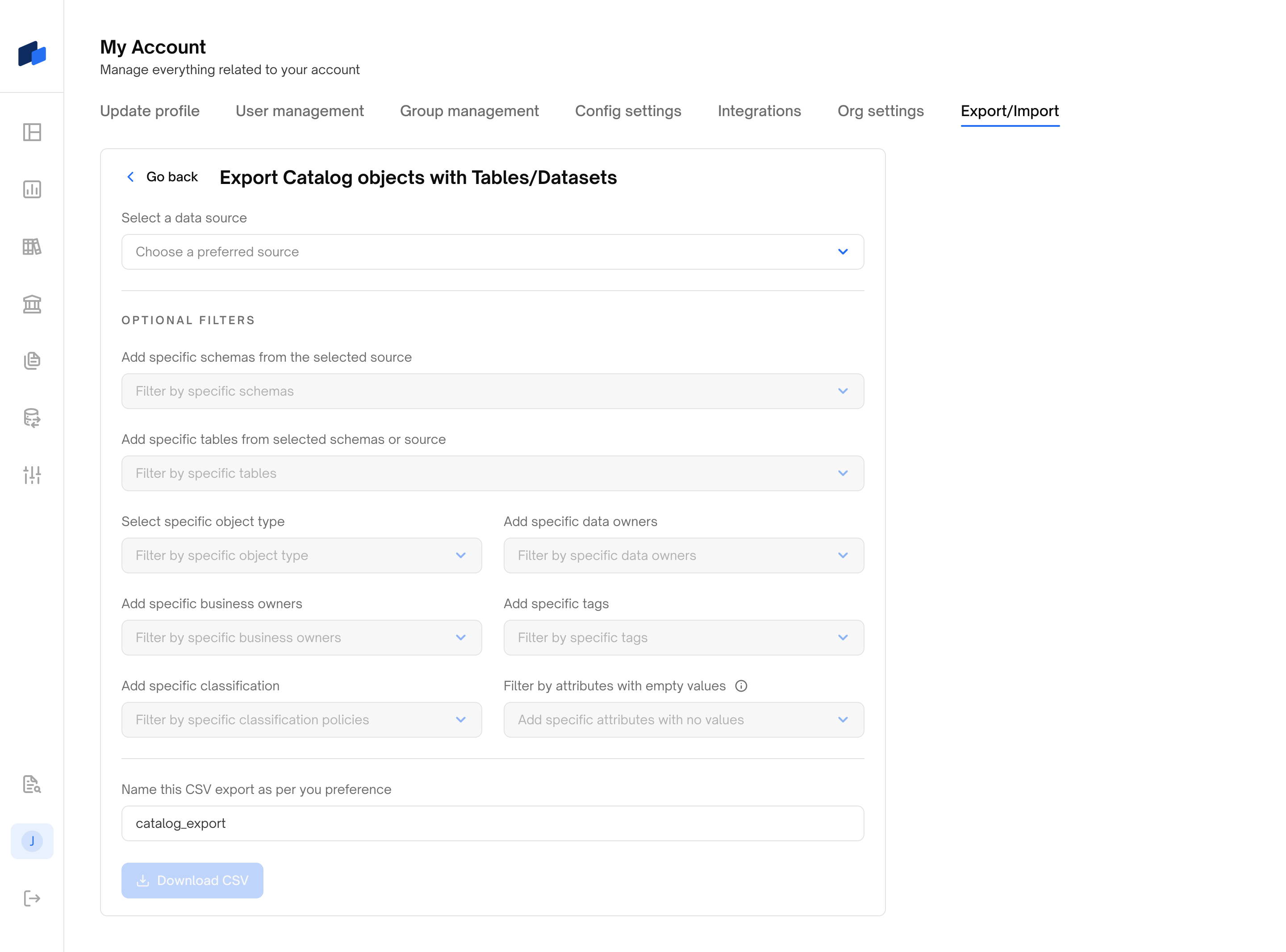Screen dimensions: 1286x952
Task: Open the database sync sidebar icon
Action: (x=32, y=418)
